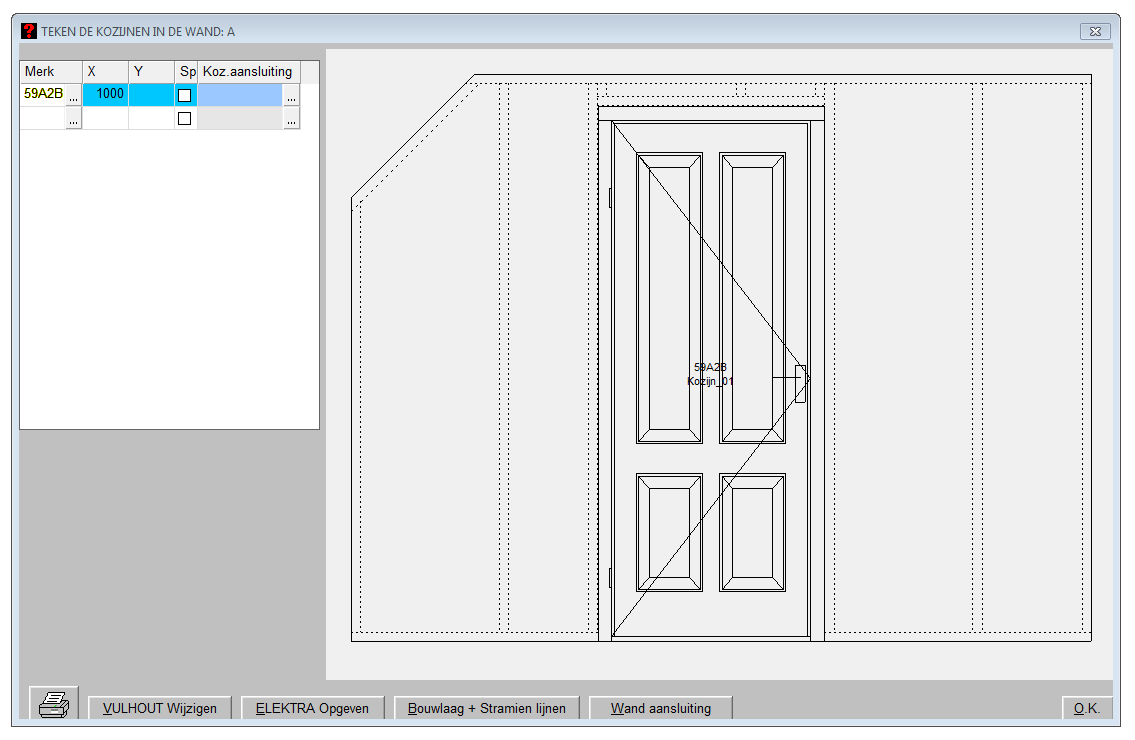The height and width of the screenshot is (740, 1135).
Task: Click the Merk column header
Action: [51, 72]
